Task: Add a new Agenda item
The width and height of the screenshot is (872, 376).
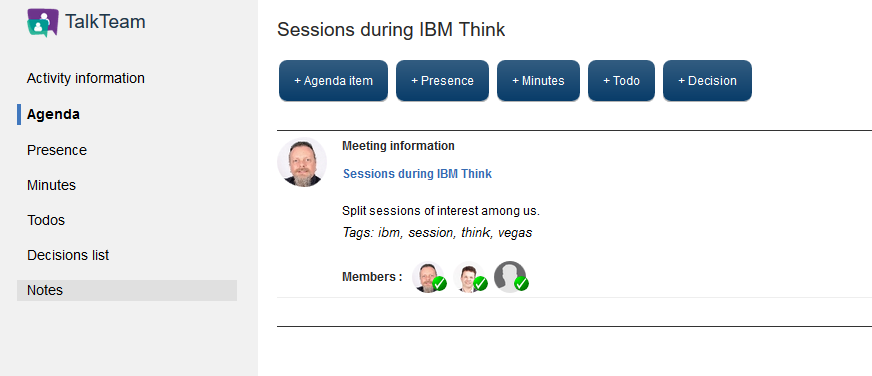Action: [333, 81]
